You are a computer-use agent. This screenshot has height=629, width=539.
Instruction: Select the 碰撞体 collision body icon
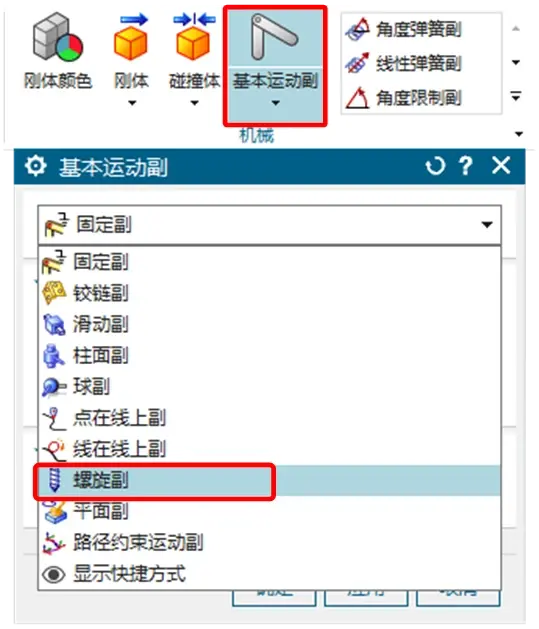pos(194,38)
